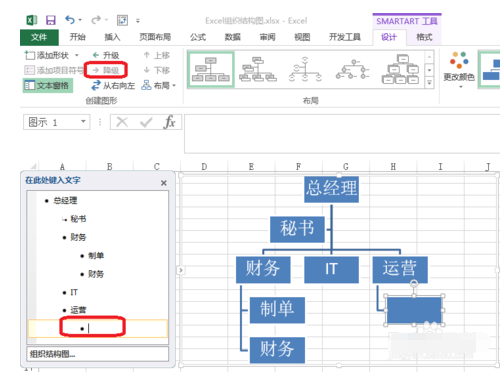
Task: Open the 文件 tab
Action: click(39, 37)
